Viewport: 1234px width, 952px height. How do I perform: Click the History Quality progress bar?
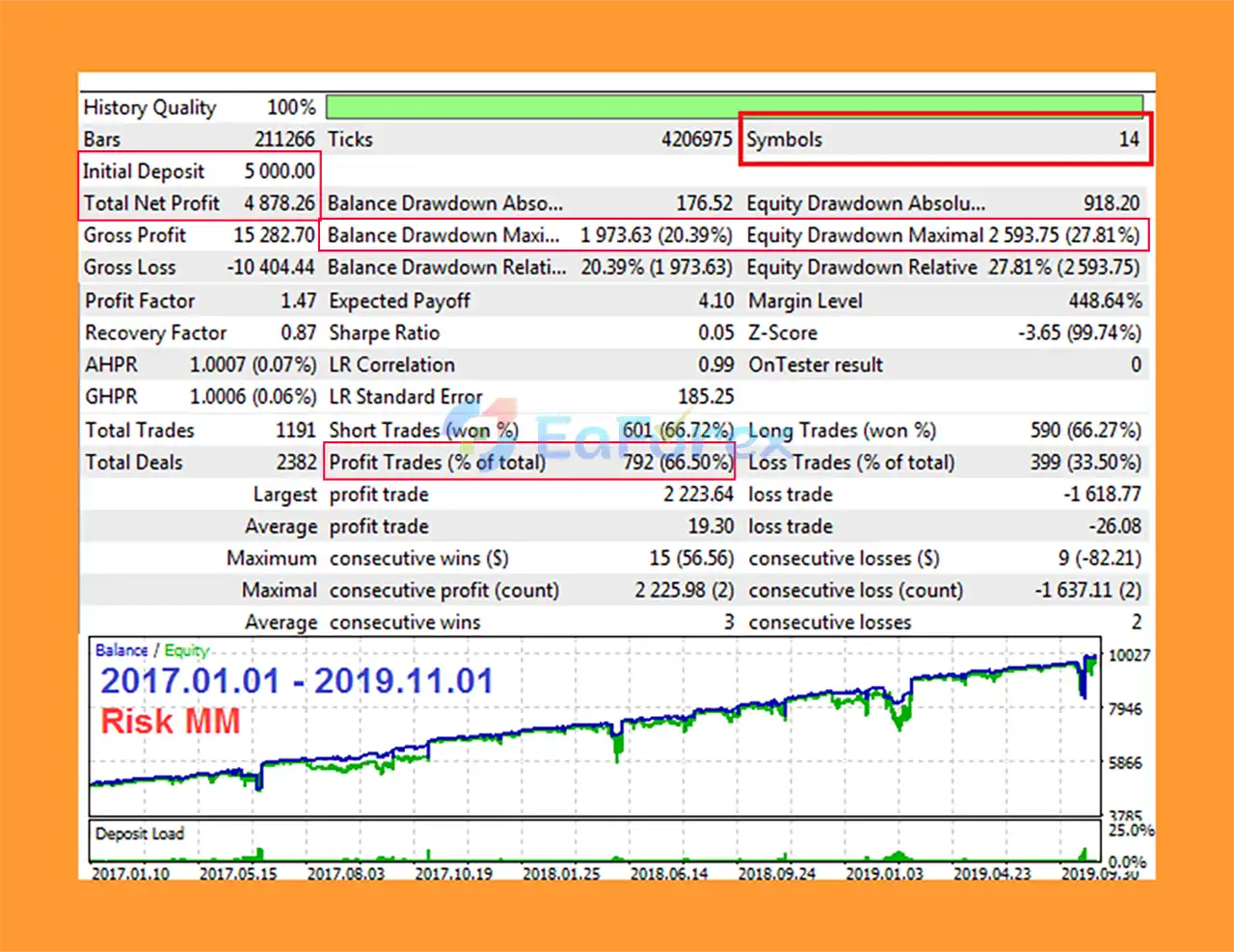coord(733,106)
